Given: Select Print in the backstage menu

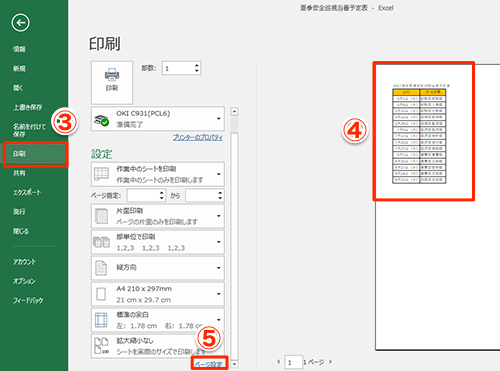Looking at the screenshot, I should pos(36,154).
